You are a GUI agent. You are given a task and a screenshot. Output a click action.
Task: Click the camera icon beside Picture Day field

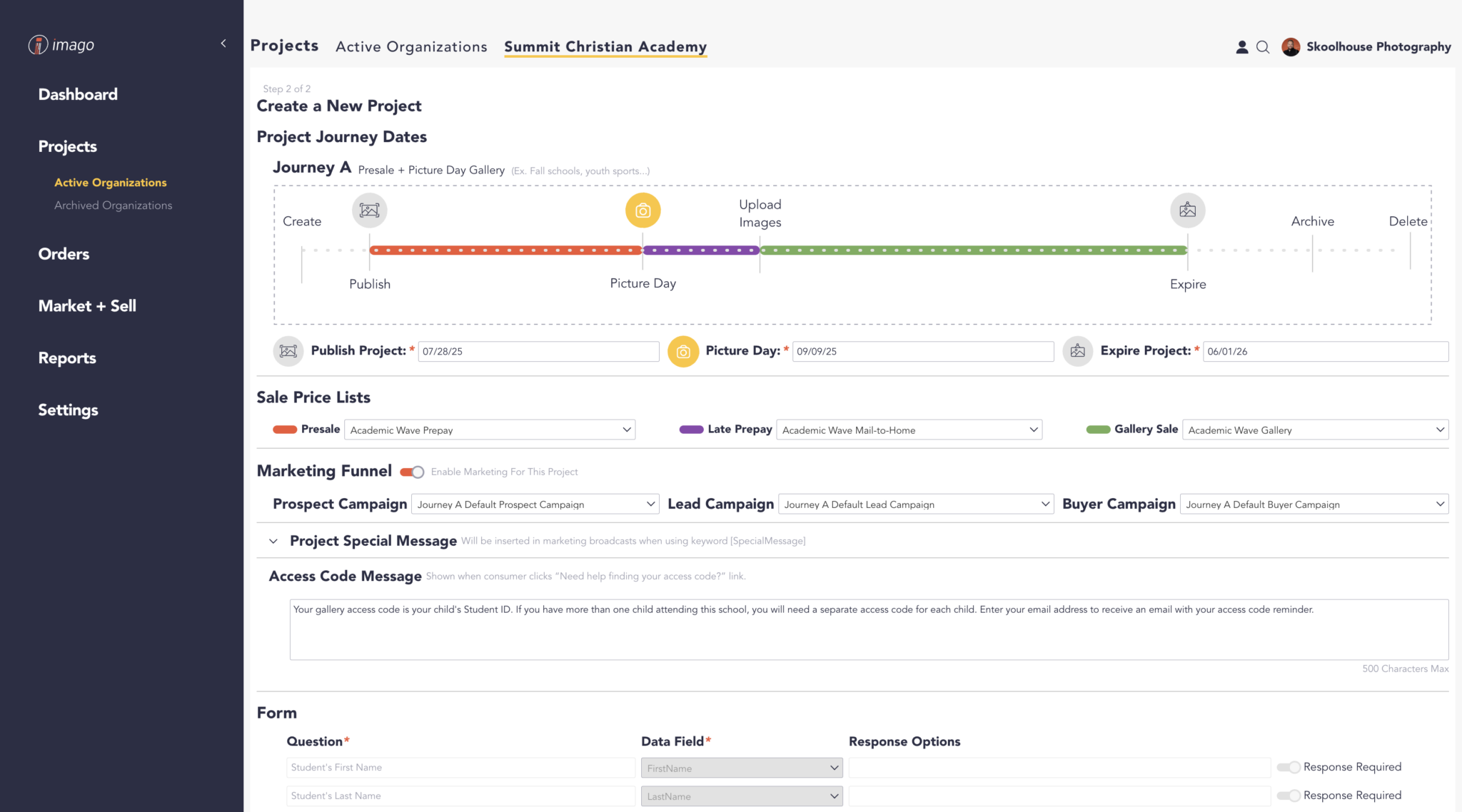pyautogui.click(x=683, y=351)
